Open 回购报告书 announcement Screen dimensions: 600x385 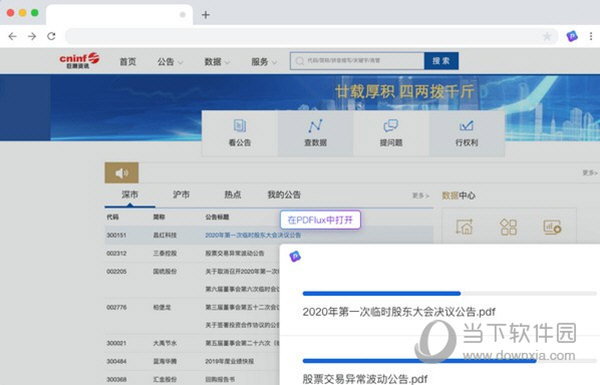220,379
